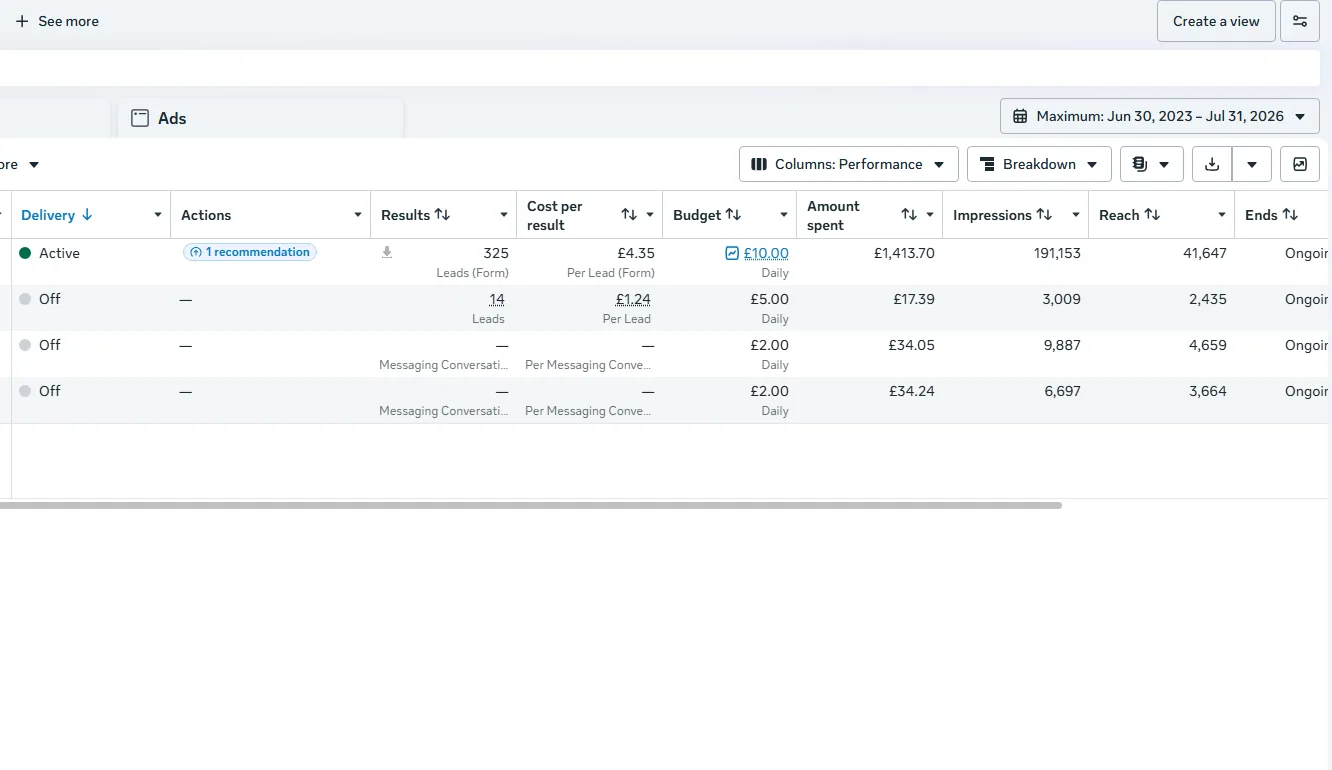Screen dimensions: 1332x770
Task: Open the 1 recommendation badge
Action: click(250, 252)
